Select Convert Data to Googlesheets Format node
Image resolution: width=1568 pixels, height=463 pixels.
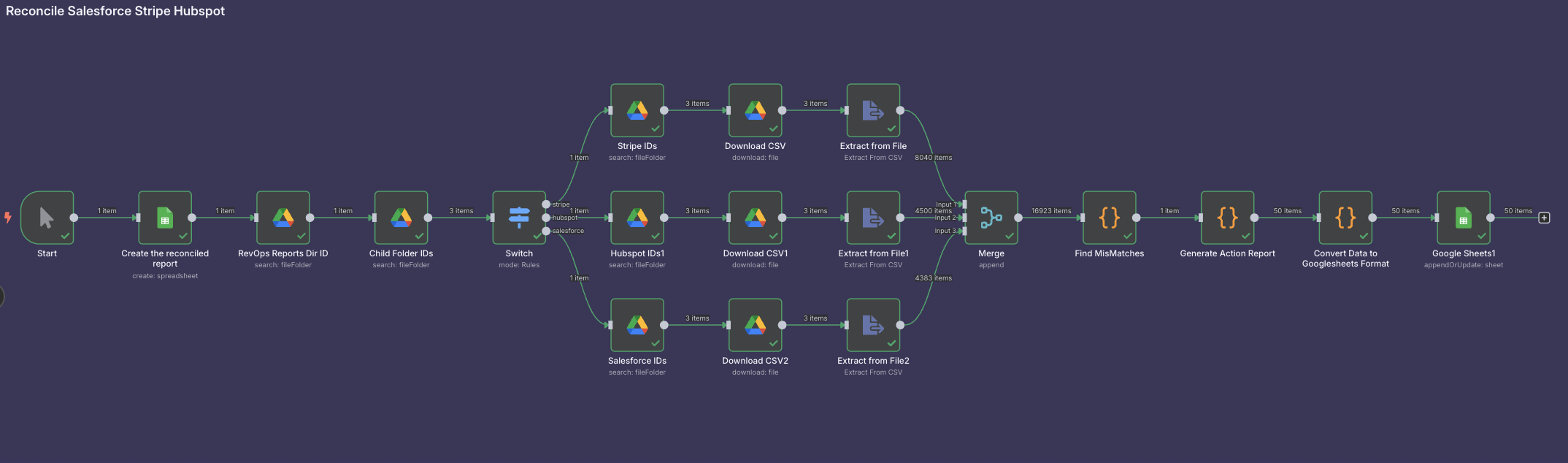(x=1345, y=218)
